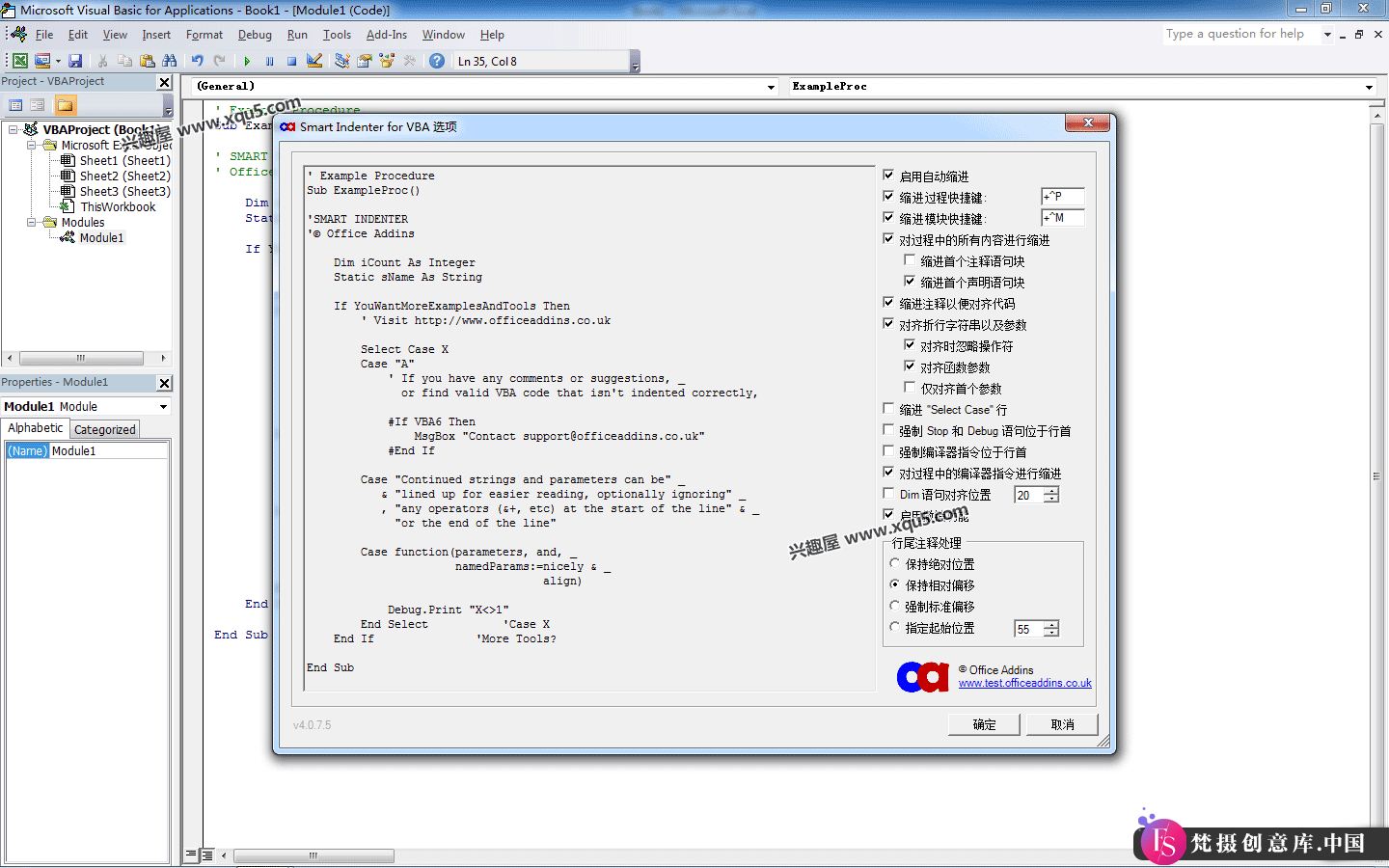The image size is (1389, 868).
Task: Click the View Object icon in Project panel
Action: pyautogui.click(x=38, y=105)
